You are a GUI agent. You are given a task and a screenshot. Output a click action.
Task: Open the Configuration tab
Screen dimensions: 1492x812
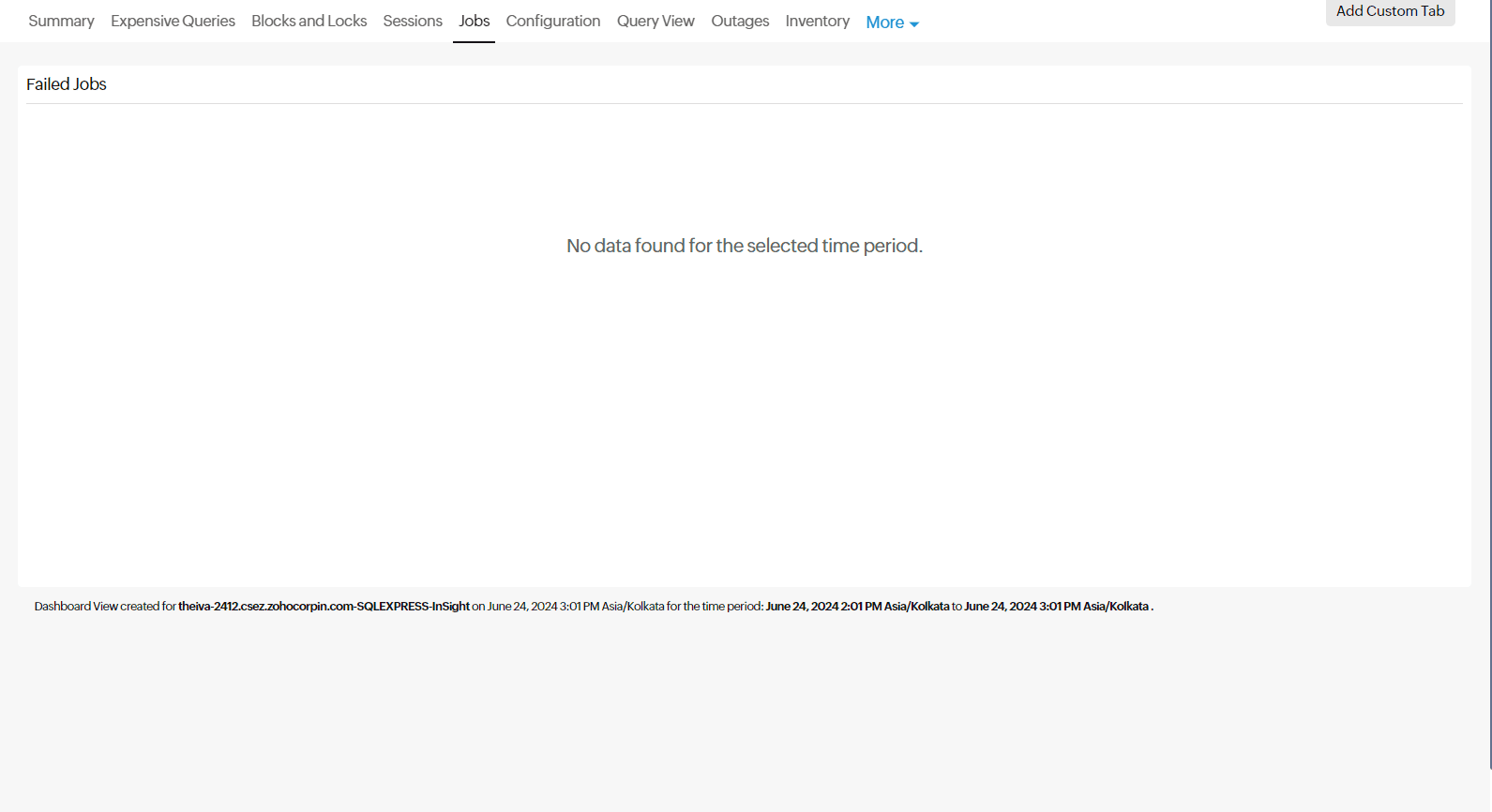coord(552,21)
